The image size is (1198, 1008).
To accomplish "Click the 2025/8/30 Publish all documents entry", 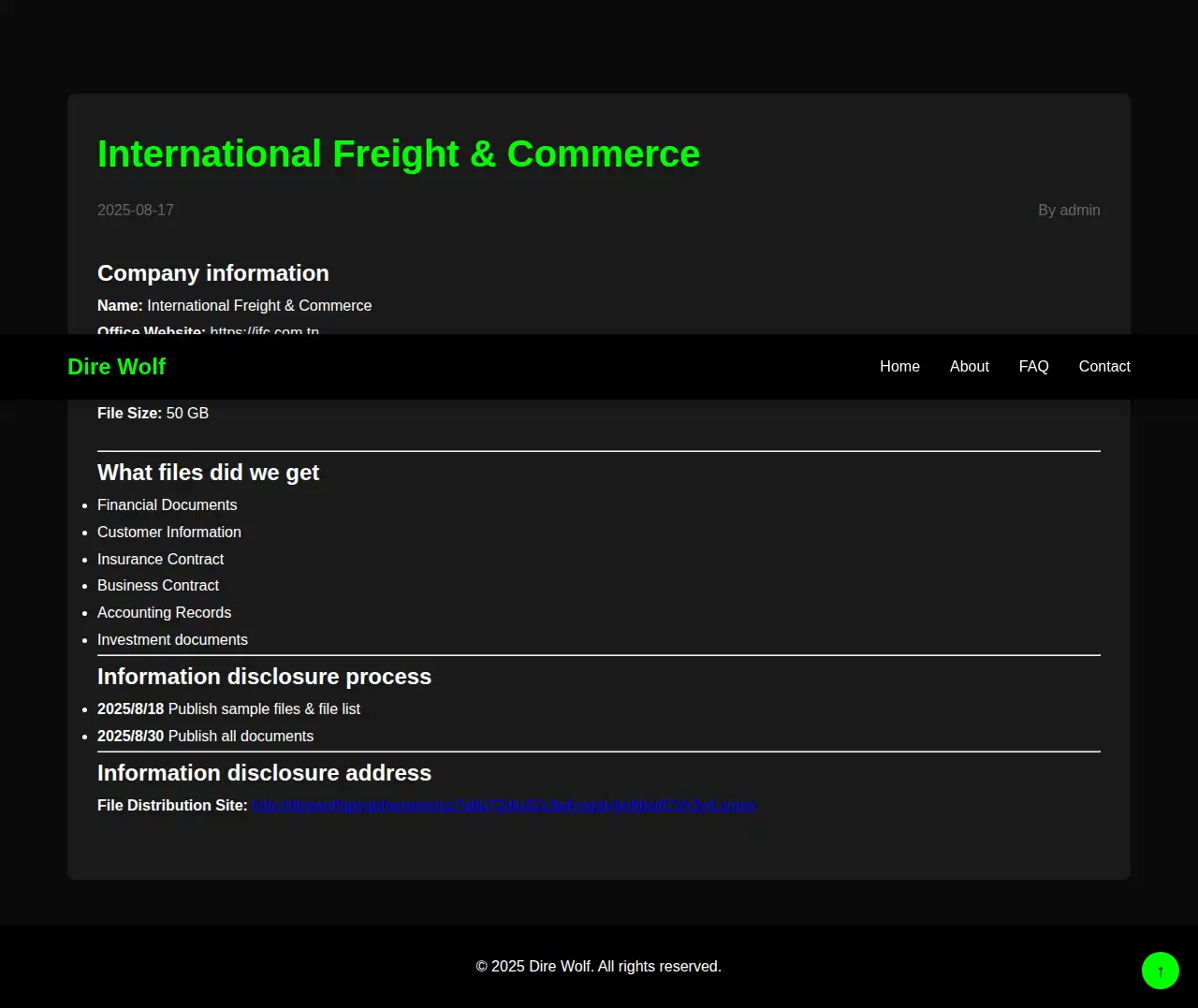I will (x=206, y=737).
